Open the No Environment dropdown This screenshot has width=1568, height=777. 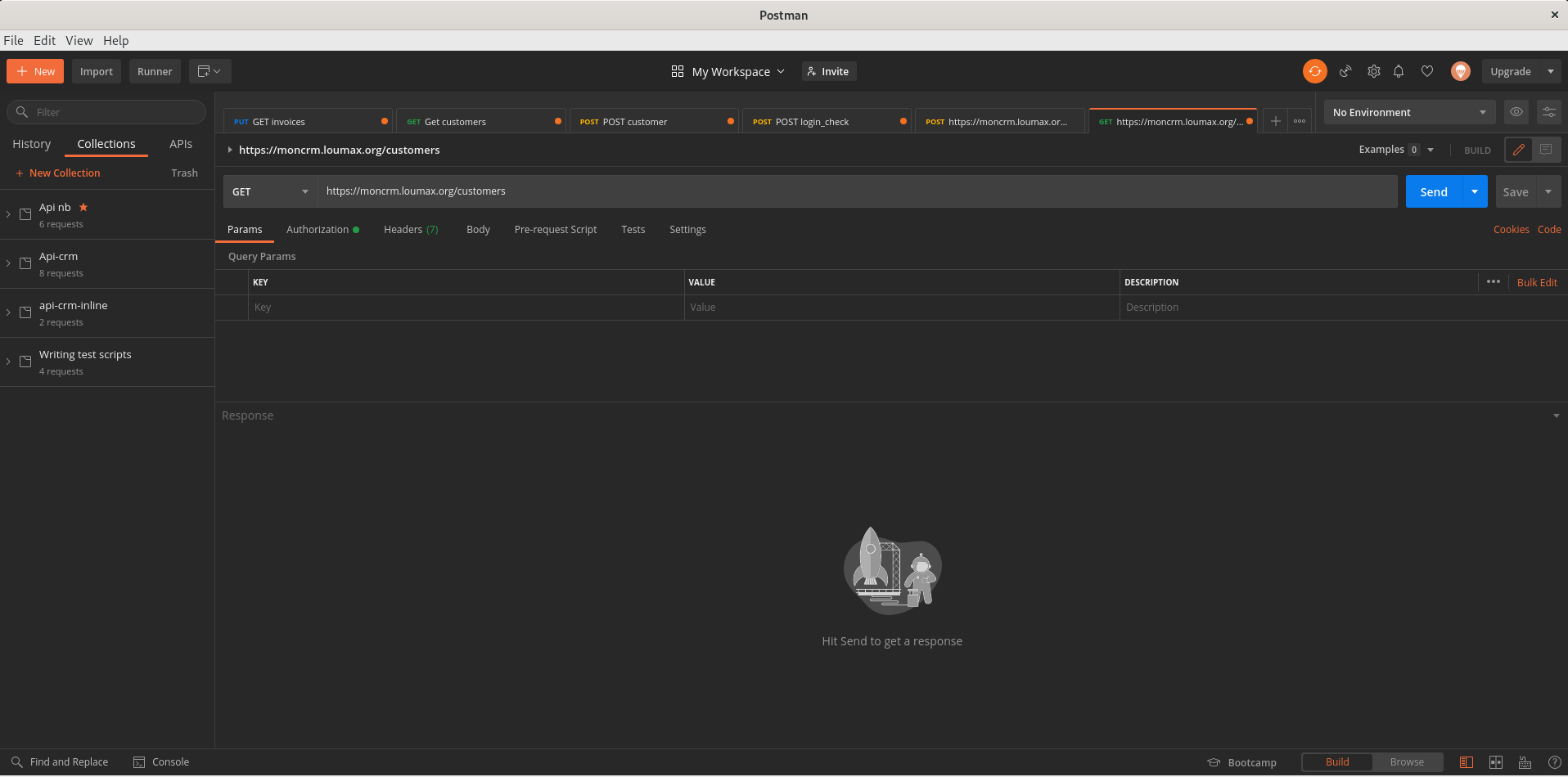1408,112
